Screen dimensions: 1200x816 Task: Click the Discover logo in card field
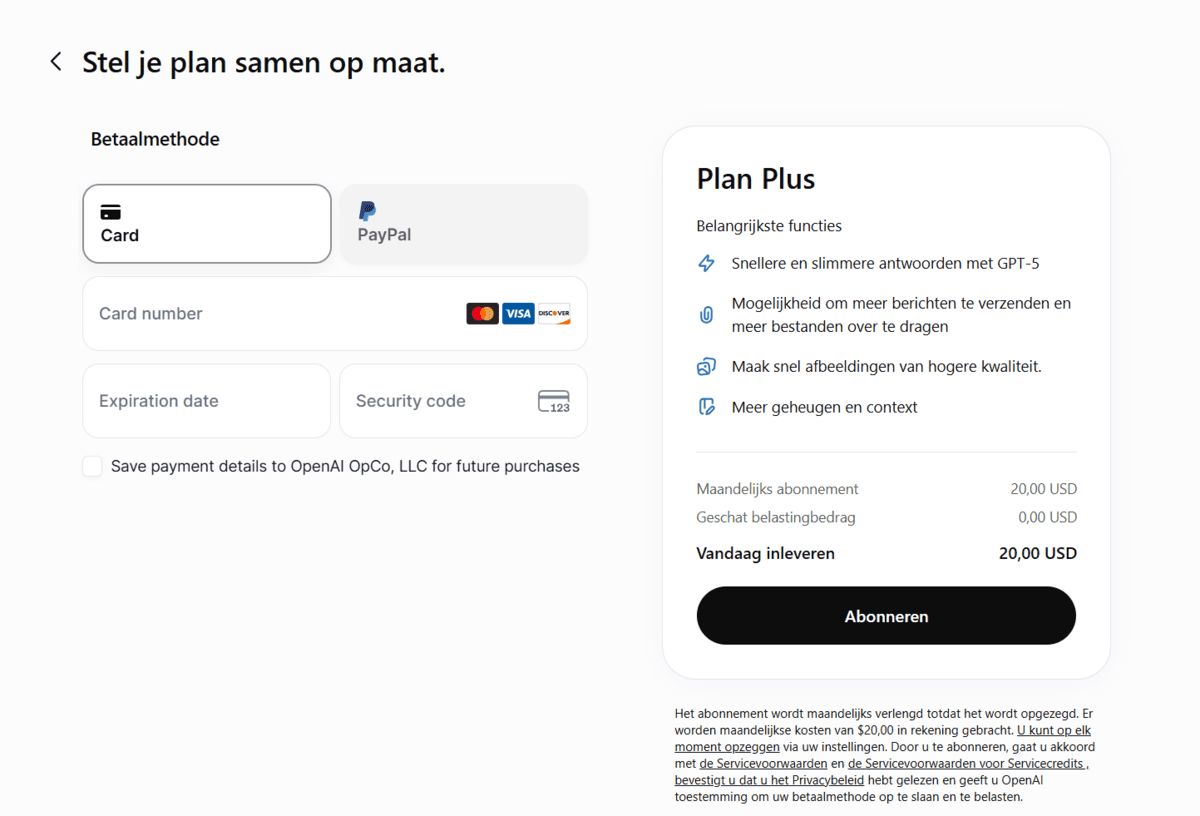[554, 314]
